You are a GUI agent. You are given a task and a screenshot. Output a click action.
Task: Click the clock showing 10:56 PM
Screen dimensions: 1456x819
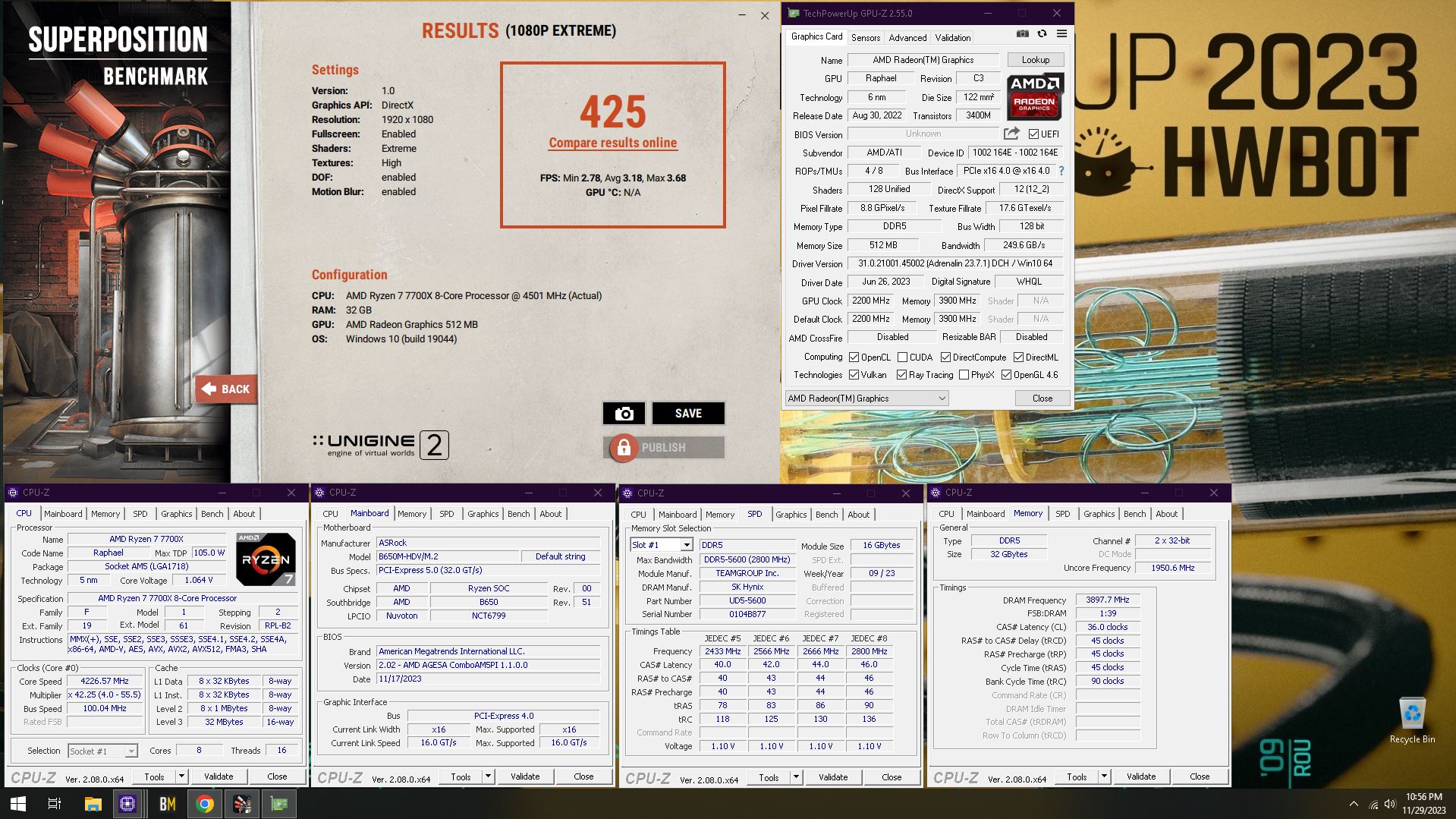click(x=1423, y=797)
